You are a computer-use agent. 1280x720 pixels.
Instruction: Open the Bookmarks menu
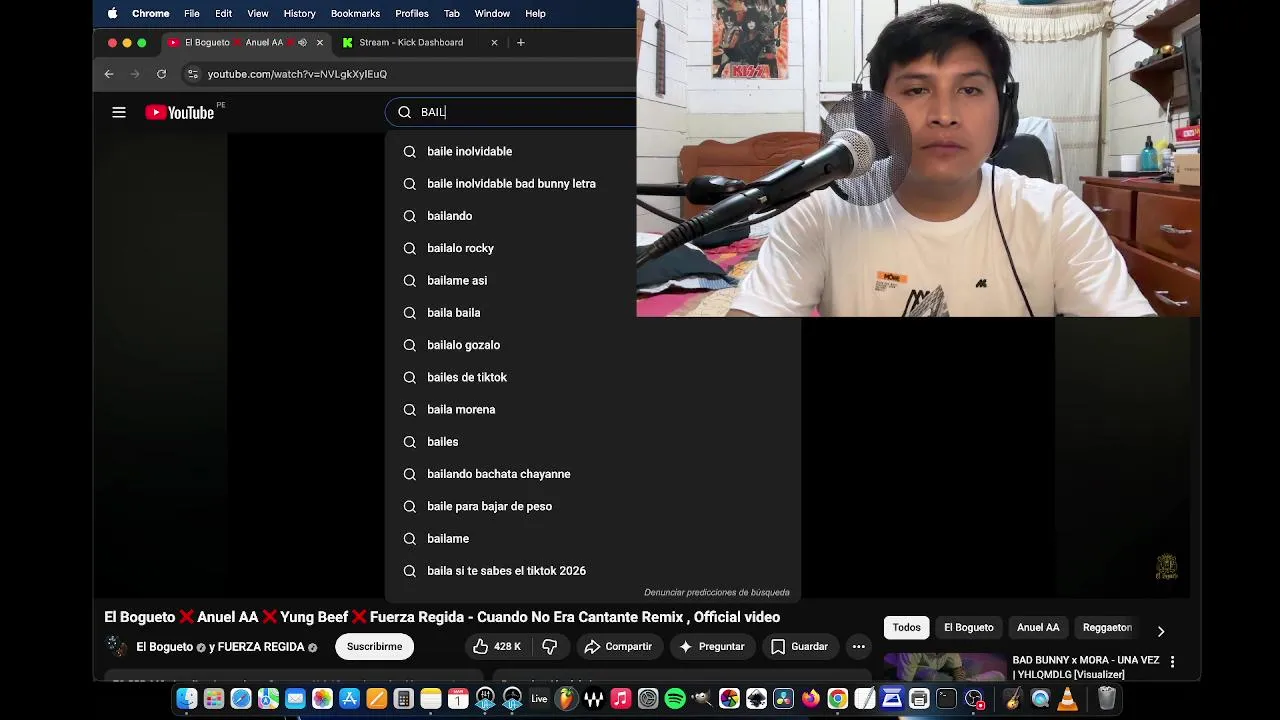click(355, 13)
